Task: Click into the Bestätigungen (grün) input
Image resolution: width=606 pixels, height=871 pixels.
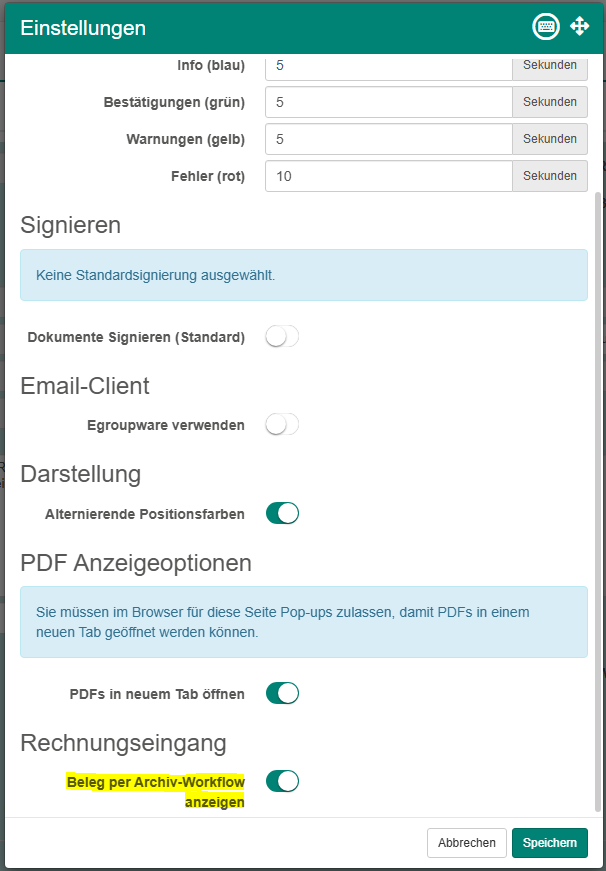Action: coord(389,102)
